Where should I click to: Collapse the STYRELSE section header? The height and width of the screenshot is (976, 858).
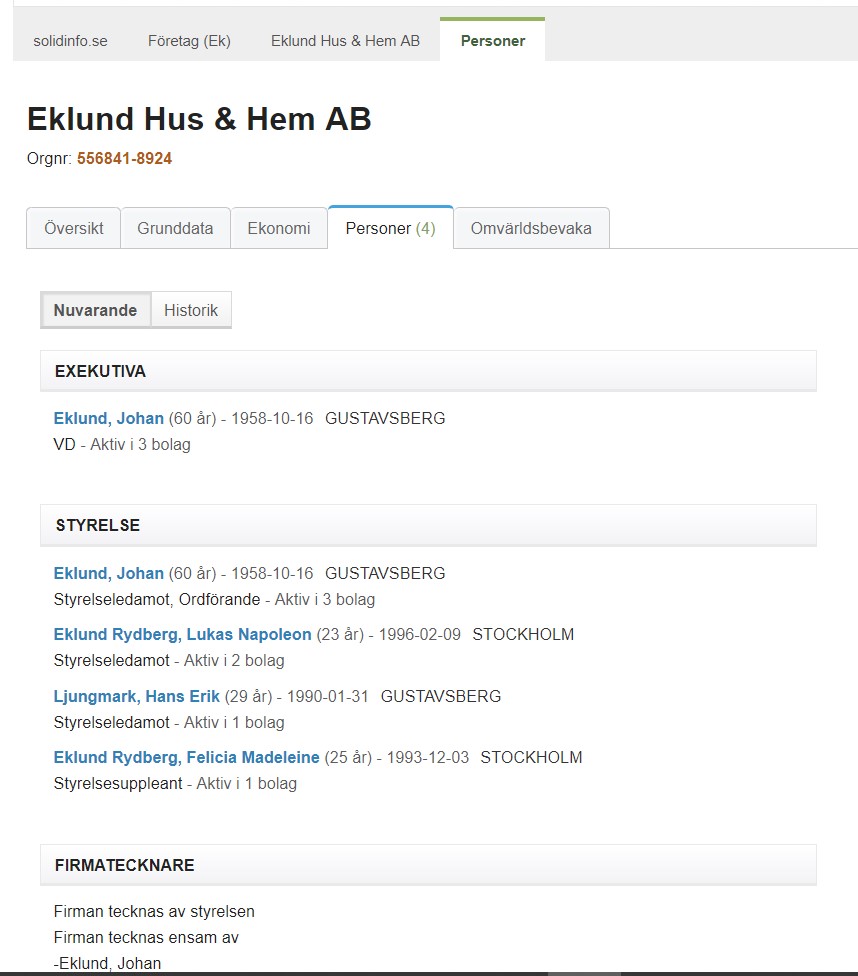[x=428, y=525]
